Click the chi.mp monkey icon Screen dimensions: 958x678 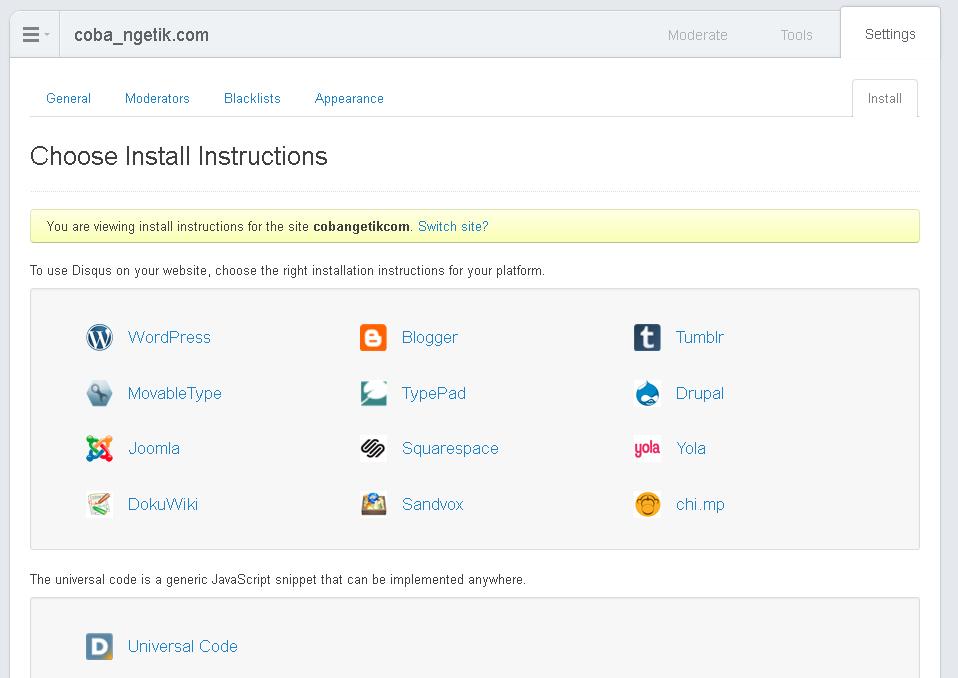tap(647, 505)
